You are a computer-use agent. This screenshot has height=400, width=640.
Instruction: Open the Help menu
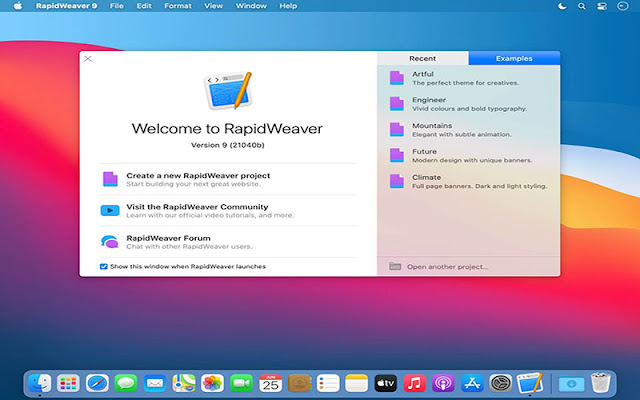coord(288,6)
